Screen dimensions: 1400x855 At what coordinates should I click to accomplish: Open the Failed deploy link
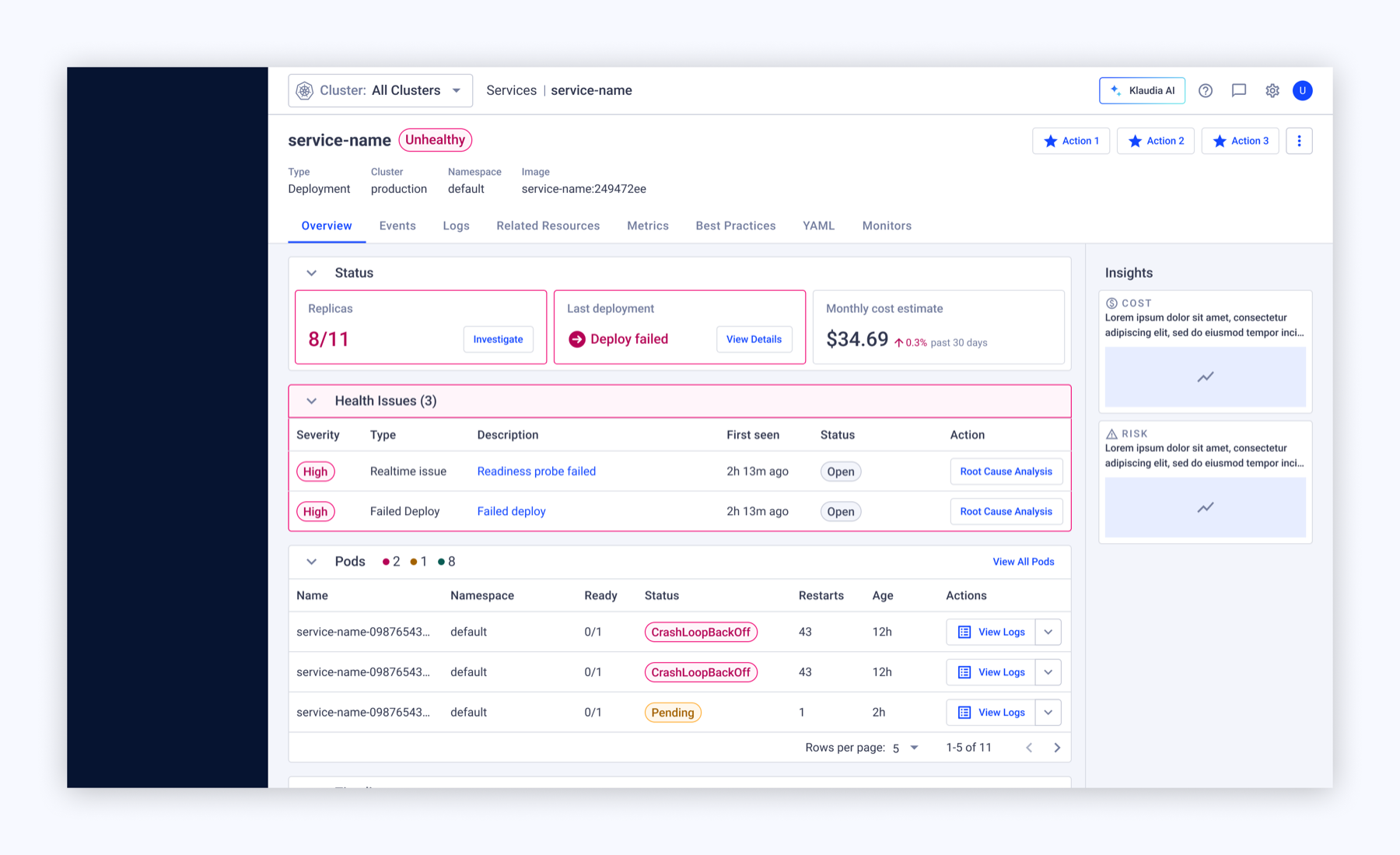point(511,511)
